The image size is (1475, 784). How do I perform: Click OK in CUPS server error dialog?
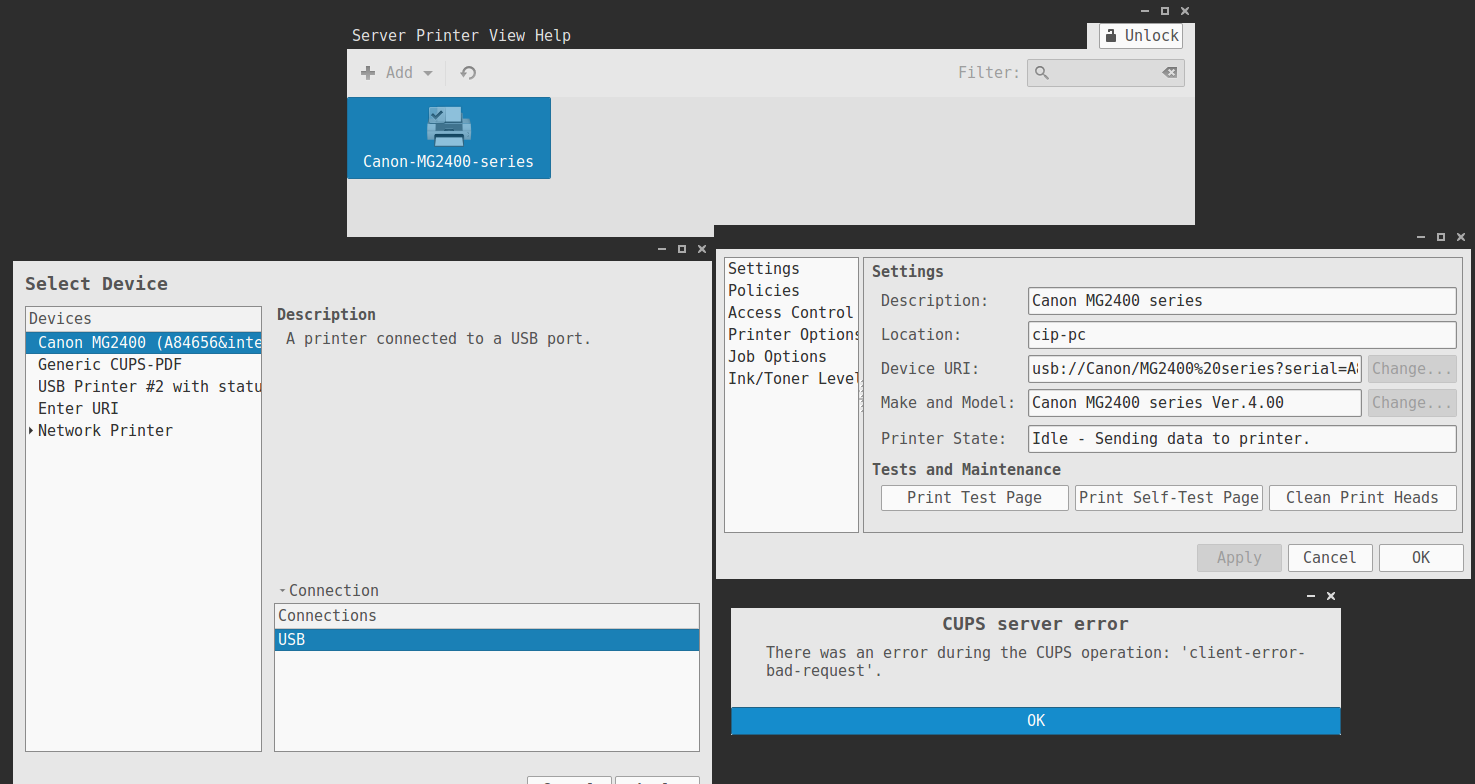(x=1036, y=720)
